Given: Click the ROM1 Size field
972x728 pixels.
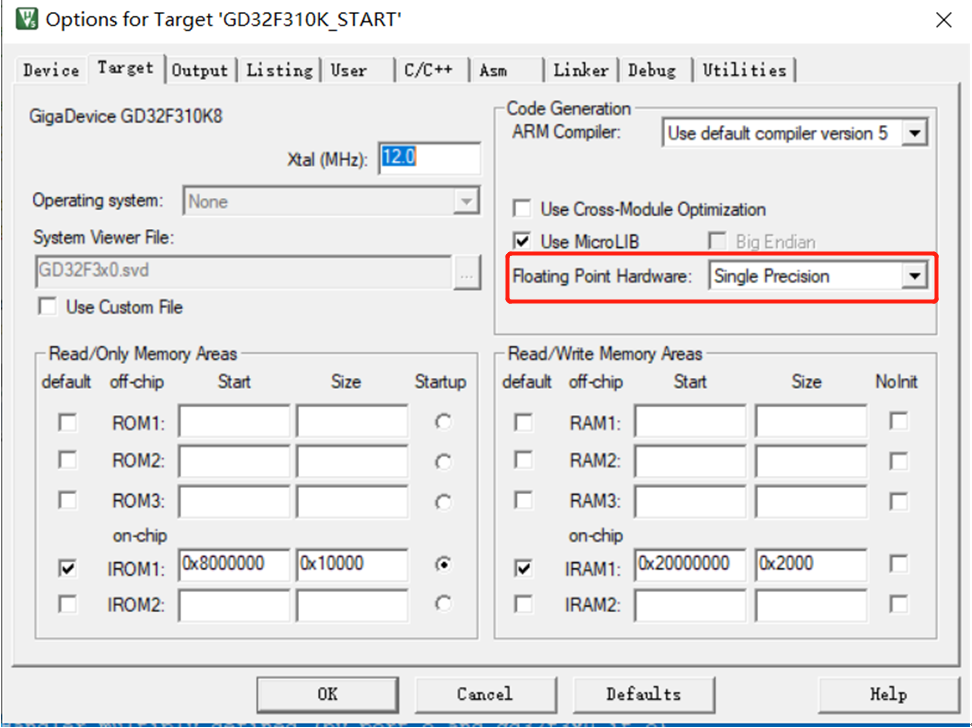Looking at the screenshot, I should click(352, 422).
